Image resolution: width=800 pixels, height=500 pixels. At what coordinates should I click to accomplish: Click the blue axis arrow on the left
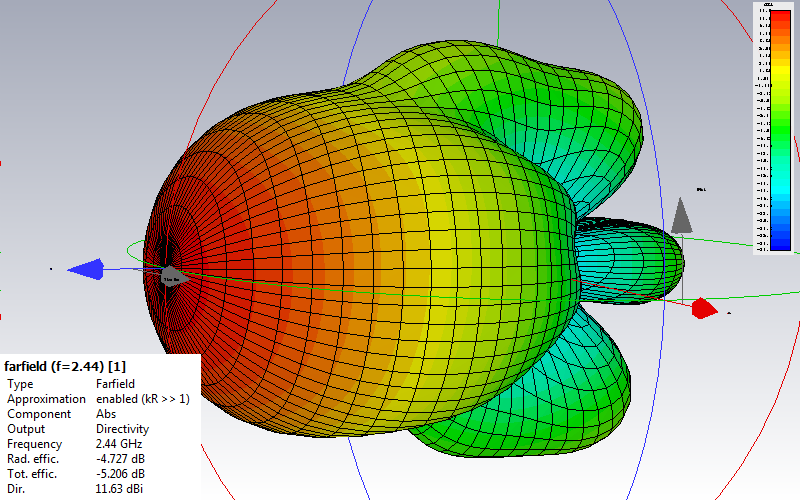click(87, 268)
